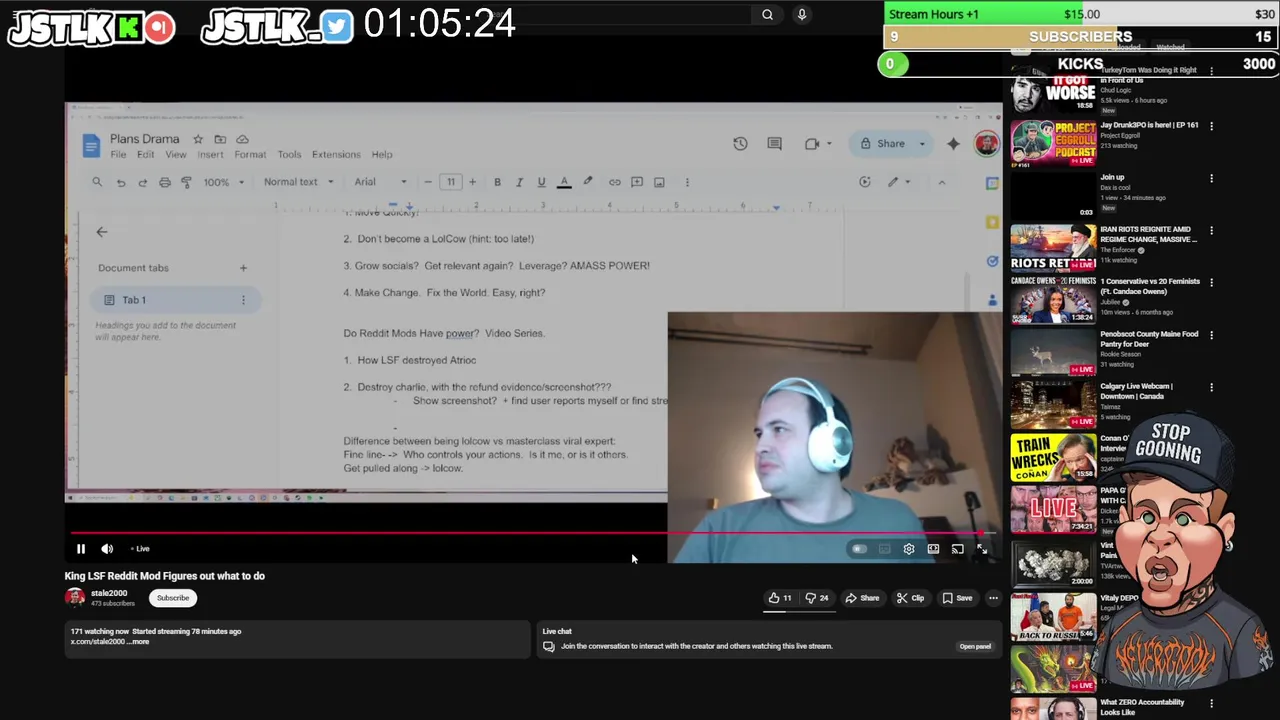The height and width of the screenshot is (720, 1280).
Task: Open Gemini sparkle in Docs
Action: [953, 144]
